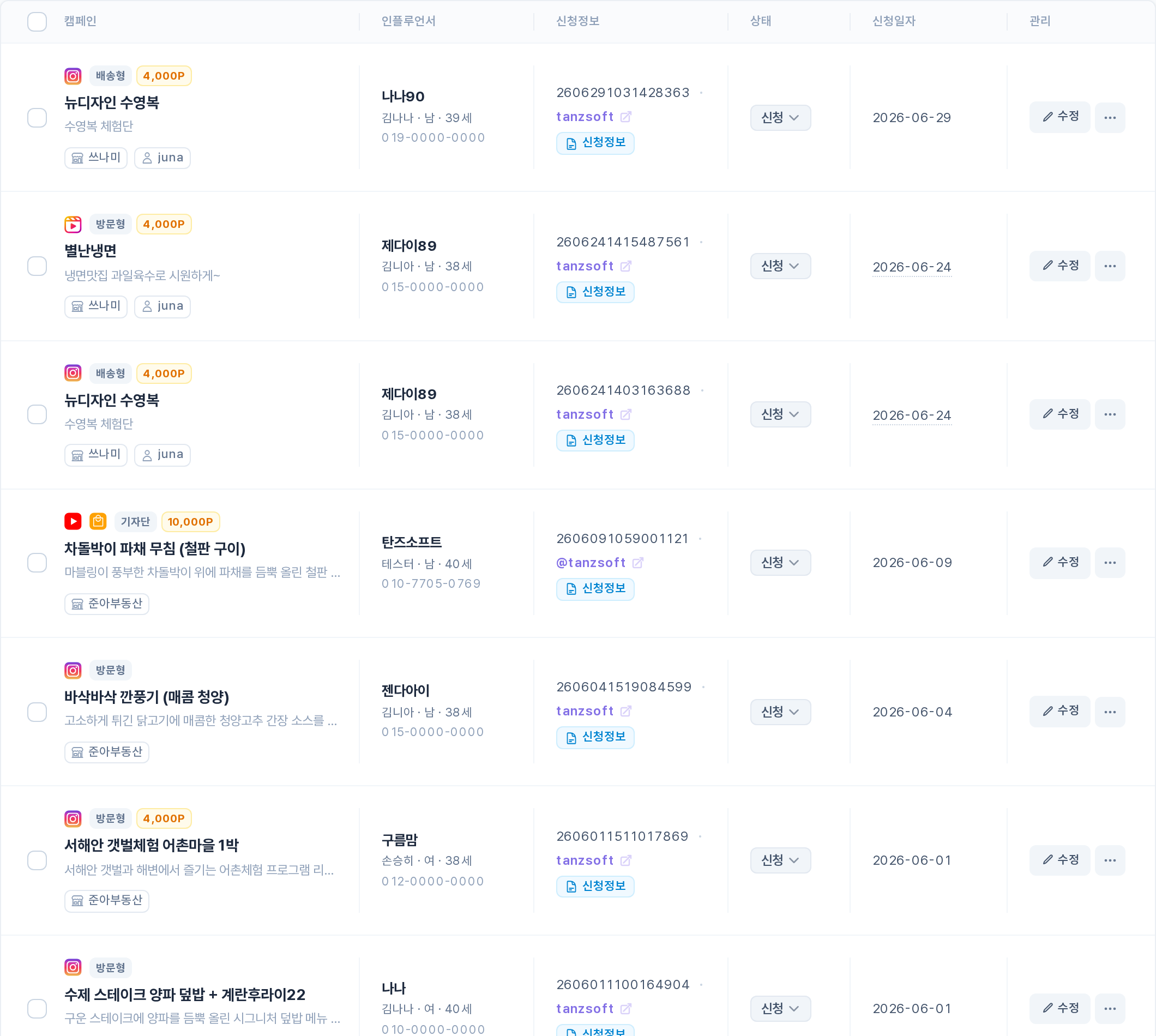Open the more options menu for 별난냉면
The image size is (1156, 1036).
click(1110, 266)
